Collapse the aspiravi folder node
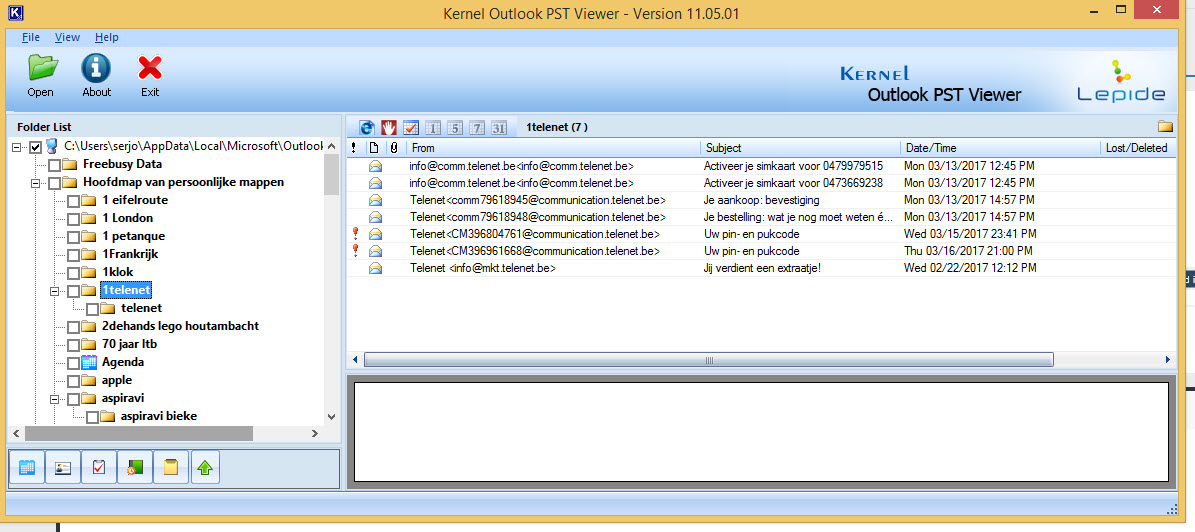The image size is (1195, 532). coord(55,399)
